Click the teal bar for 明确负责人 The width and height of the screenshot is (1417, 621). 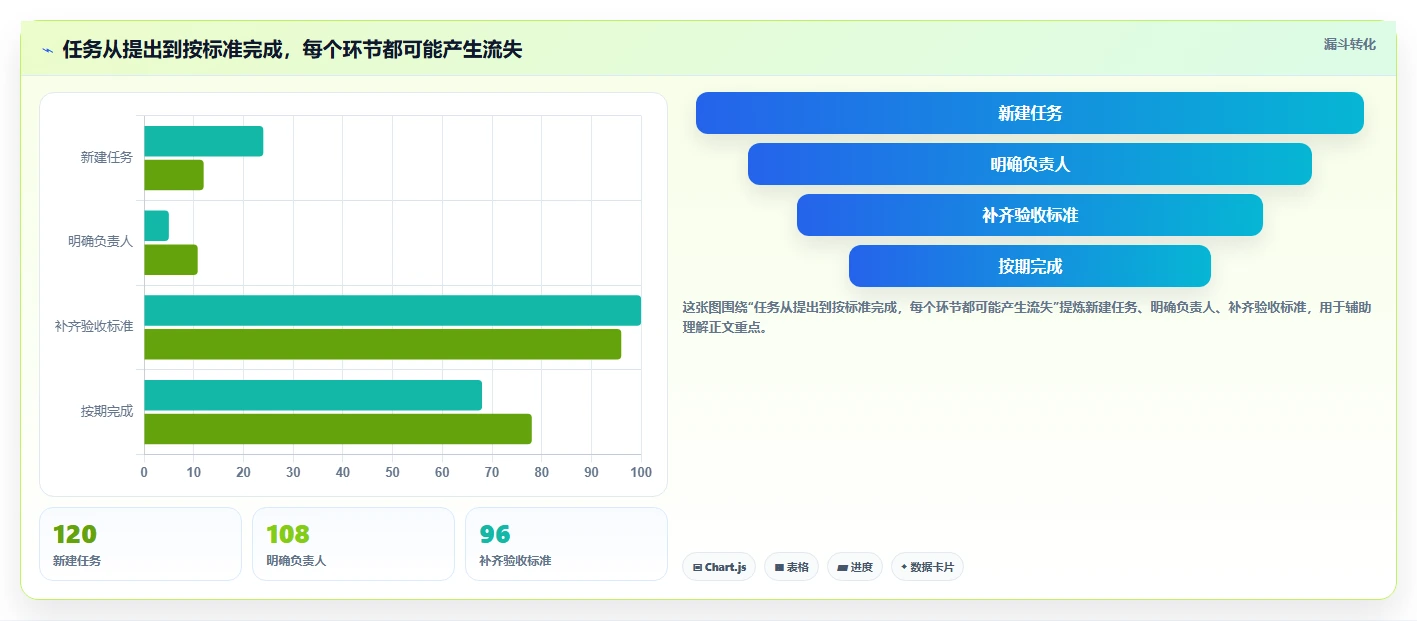157,226
